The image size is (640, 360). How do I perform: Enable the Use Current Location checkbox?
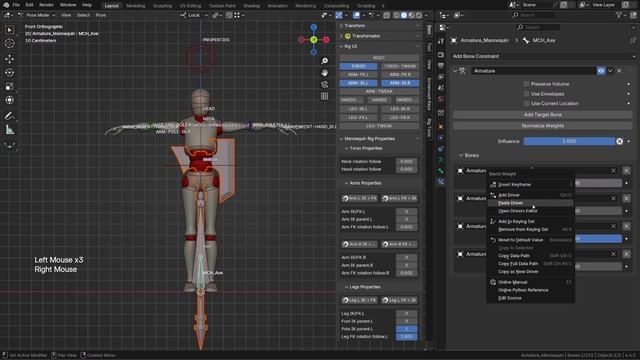point(527,103)
